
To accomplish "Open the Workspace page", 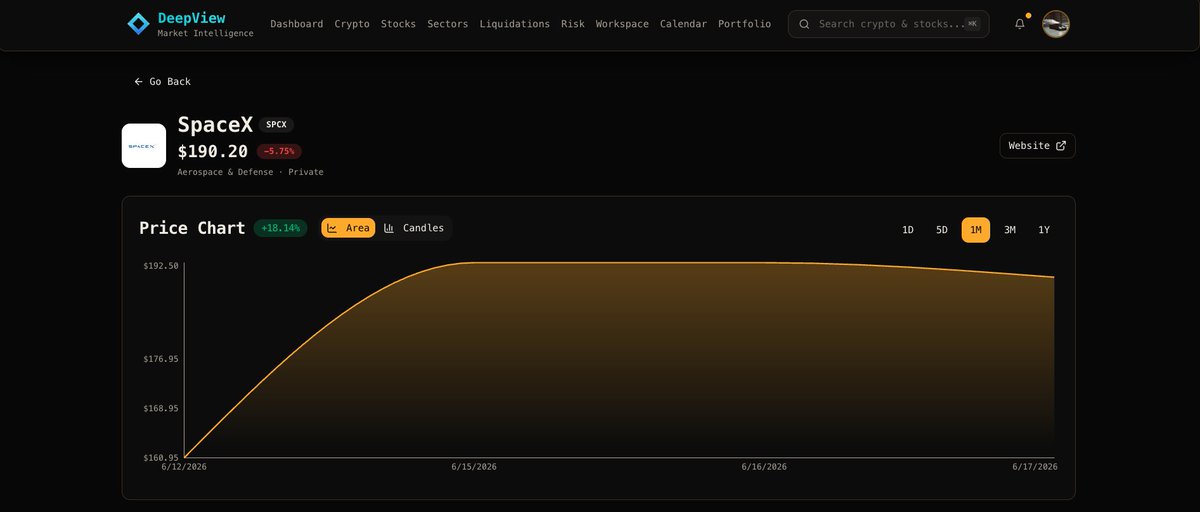I will point(622,24).
